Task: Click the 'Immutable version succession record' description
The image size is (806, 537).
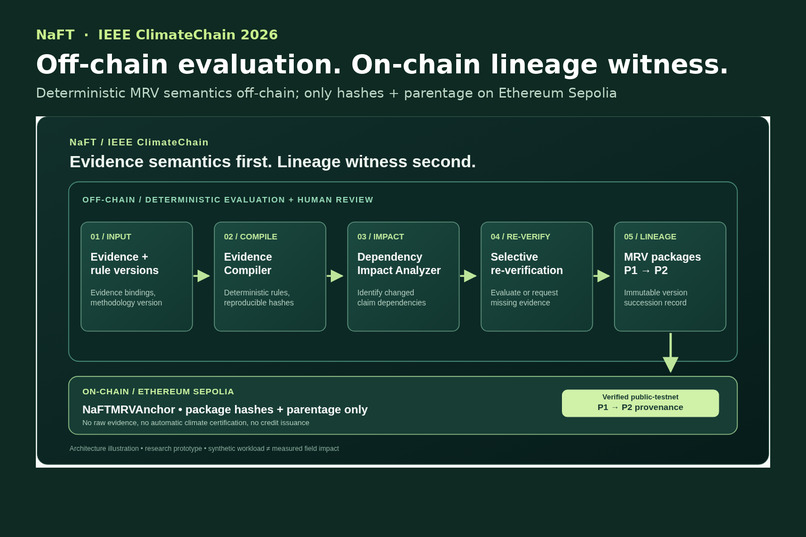Action: pyautogui.click(x=655, y=298)
